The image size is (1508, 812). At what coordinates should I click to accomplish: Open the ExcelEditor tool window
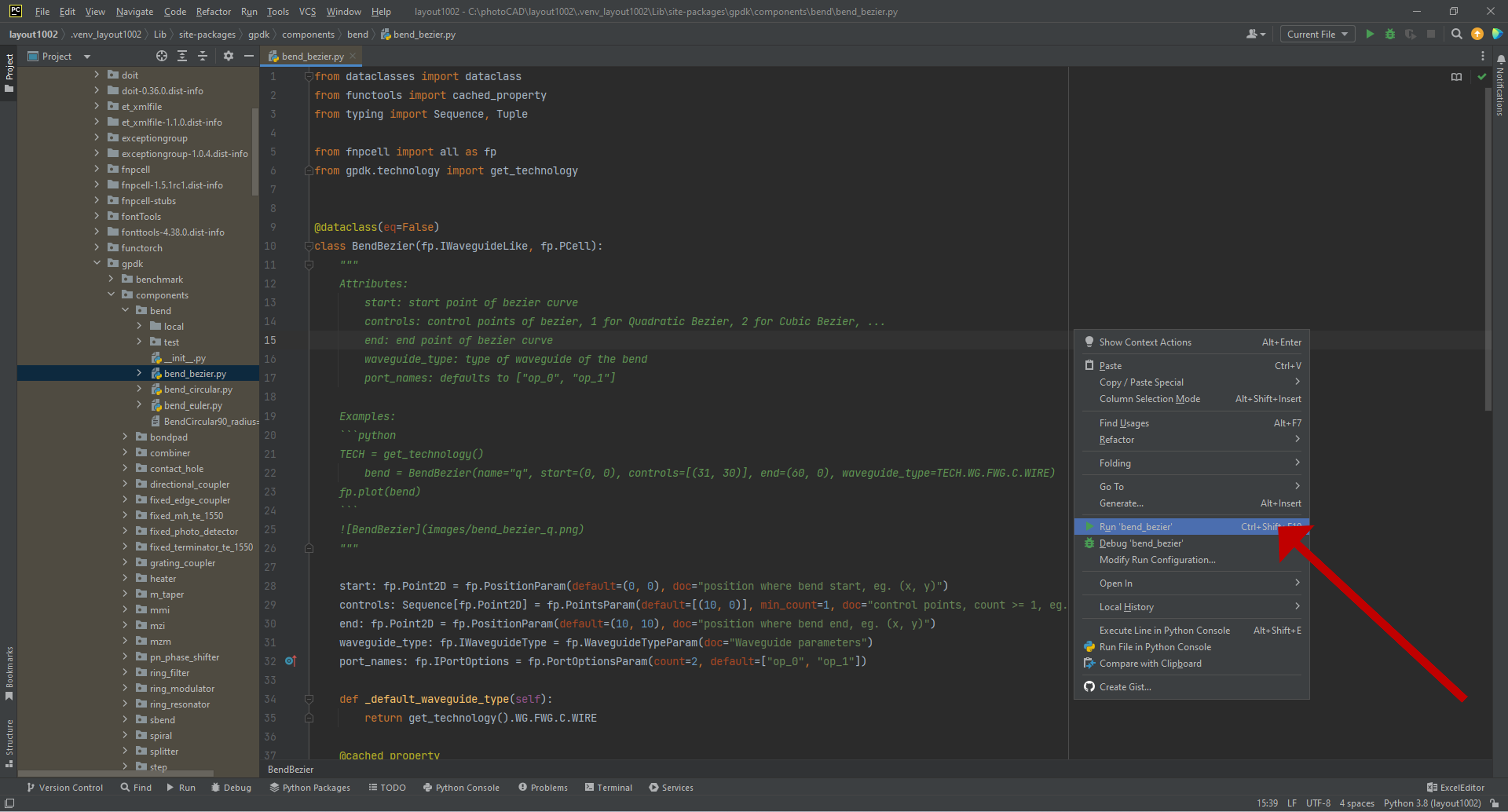coord(1455,787)
